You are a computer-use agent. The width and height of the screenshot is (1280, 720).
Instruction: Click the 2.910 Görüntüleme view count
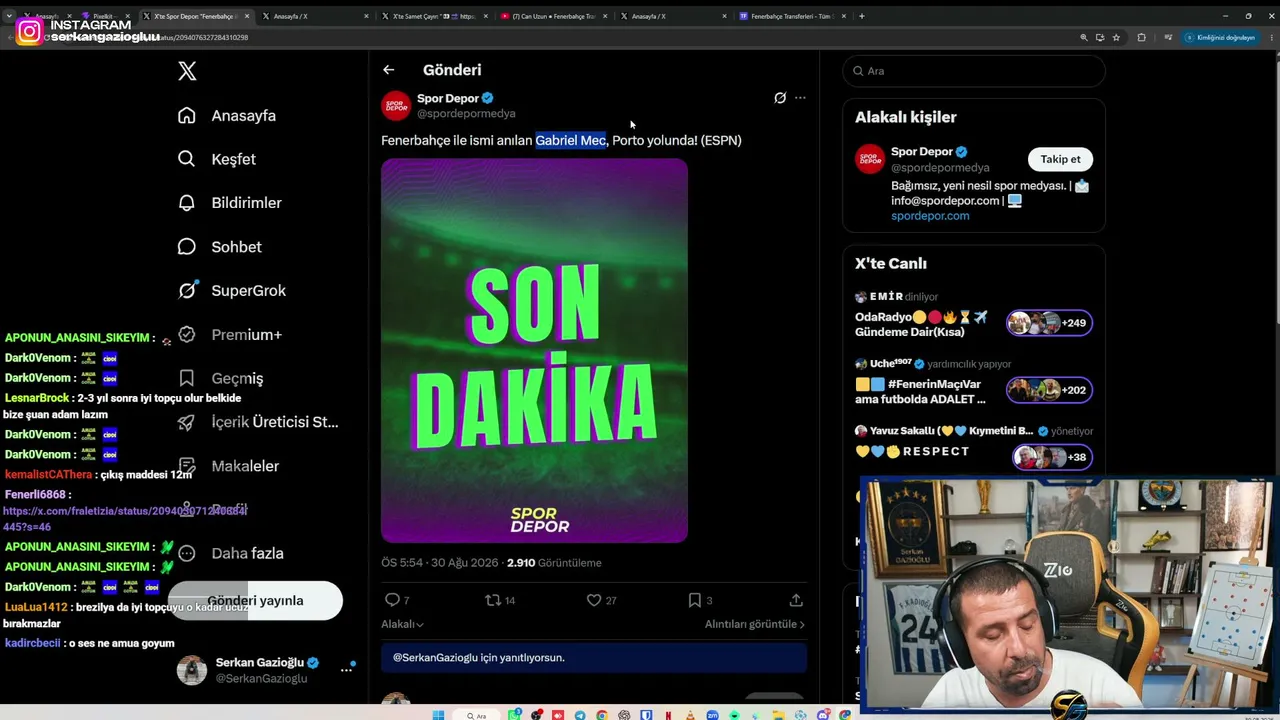tap(554, 563)
